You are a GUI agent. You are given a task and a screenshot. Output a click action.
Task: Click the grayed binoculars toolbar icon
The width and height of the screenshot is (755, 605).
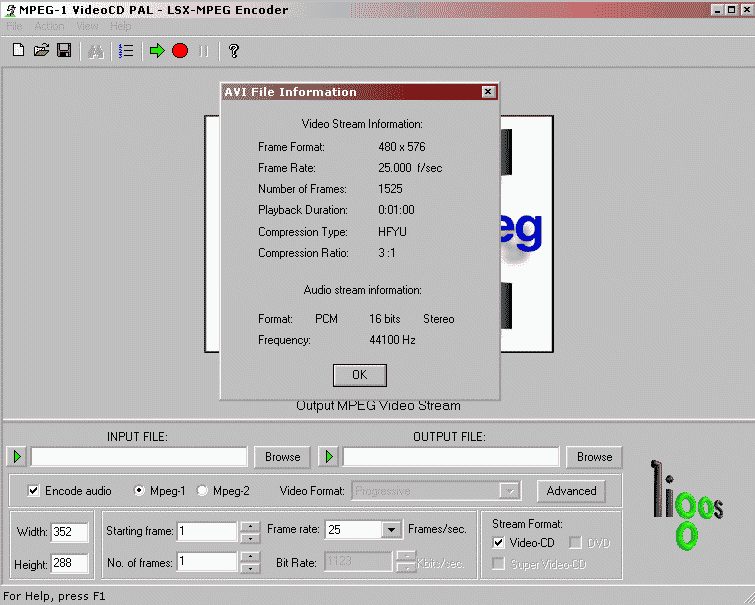96,51
